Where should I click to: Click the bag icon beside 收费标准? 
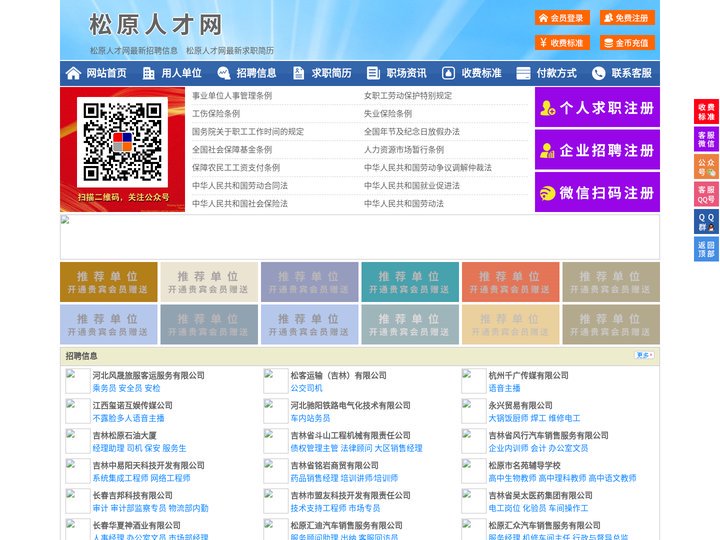(448, 73)
